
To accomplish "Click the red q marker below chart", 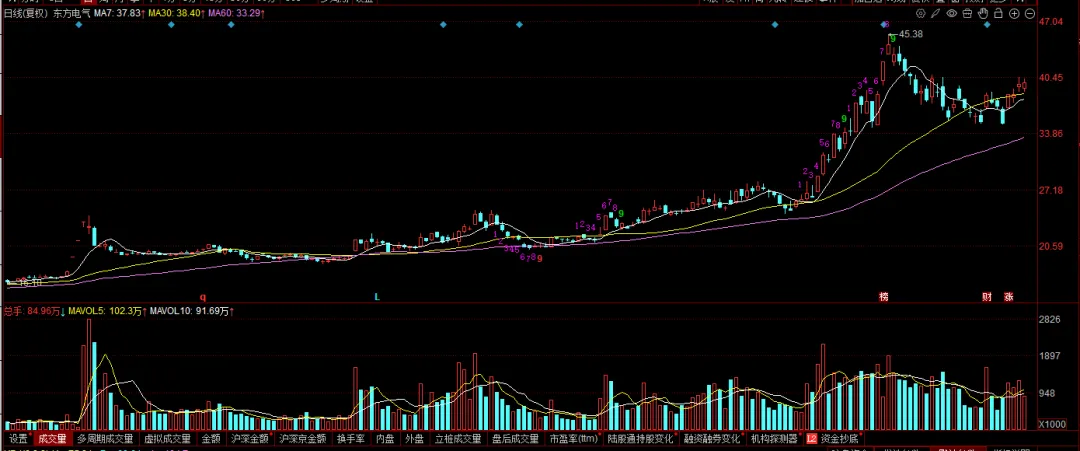I will (202, 297).
